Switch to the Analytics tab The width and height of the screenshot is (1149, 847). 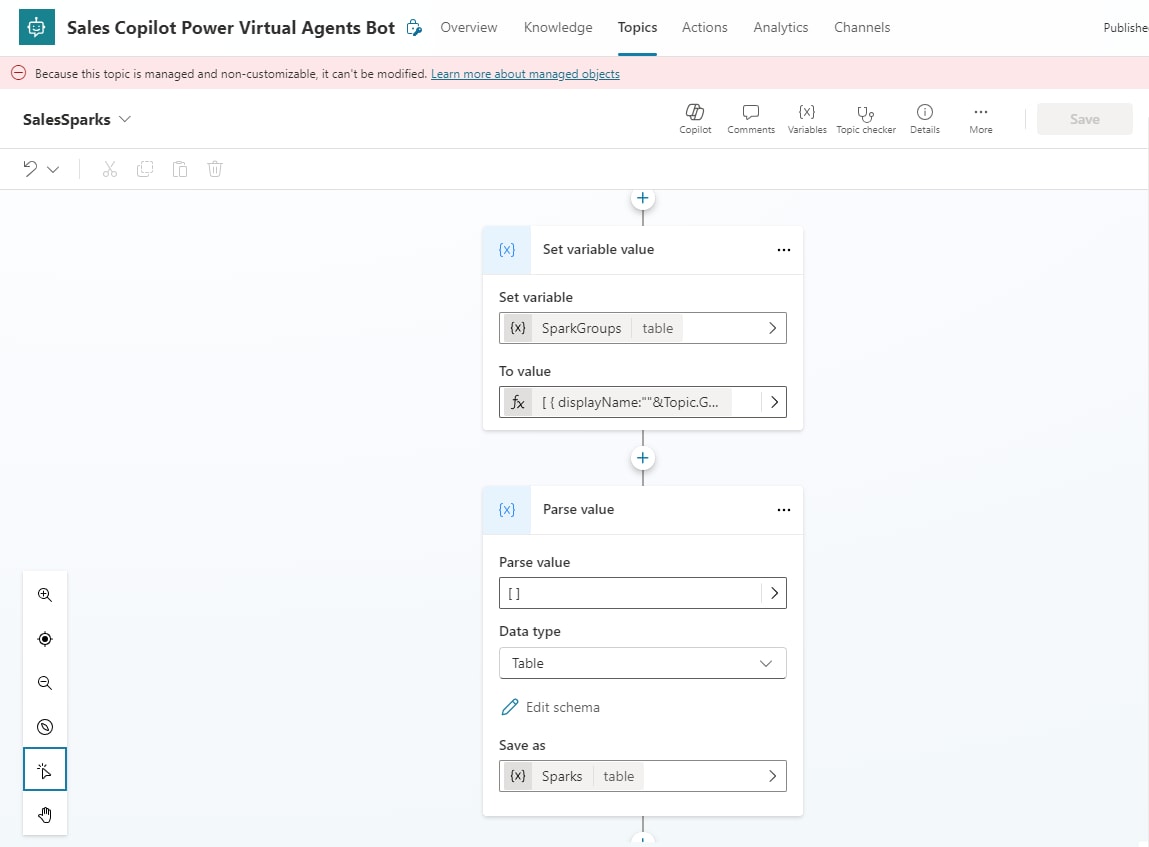(780, 28)
